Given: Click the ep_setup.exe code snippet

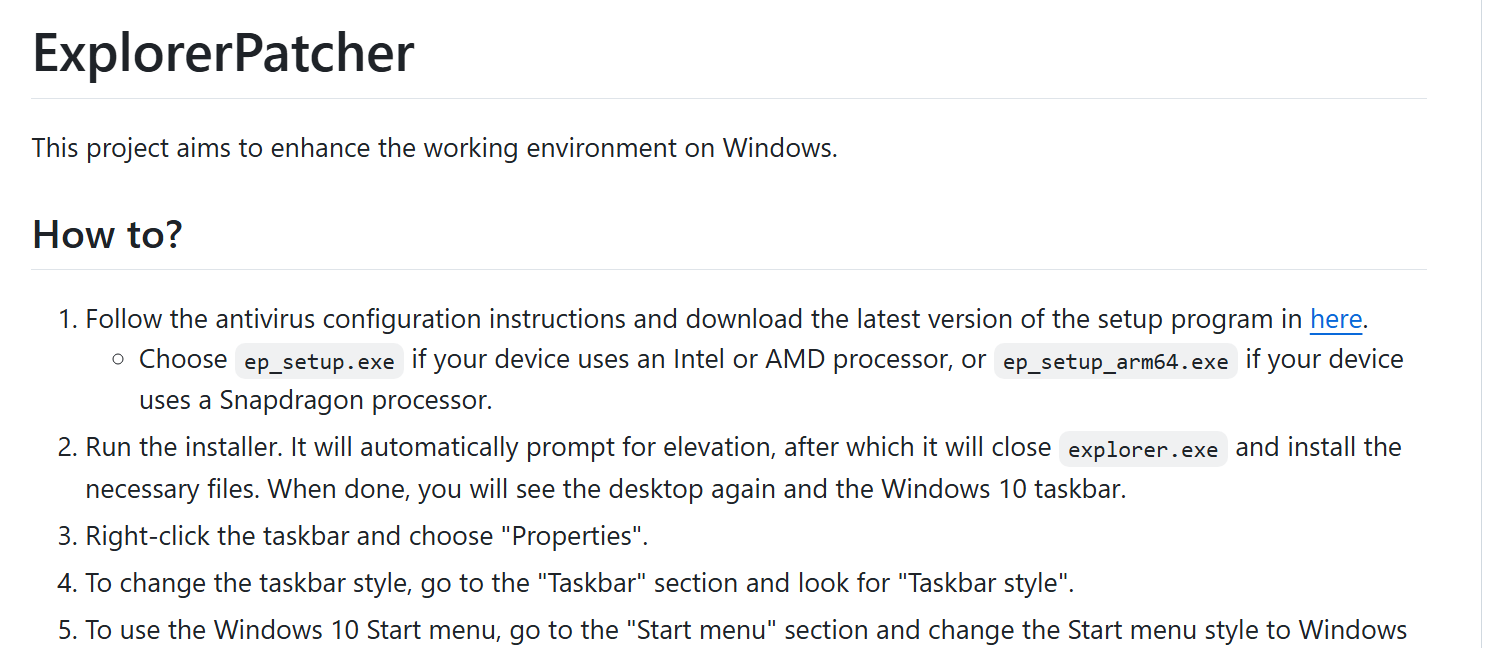Looking at the screenshot, I should pyautogui.click(x=319, y=361).
